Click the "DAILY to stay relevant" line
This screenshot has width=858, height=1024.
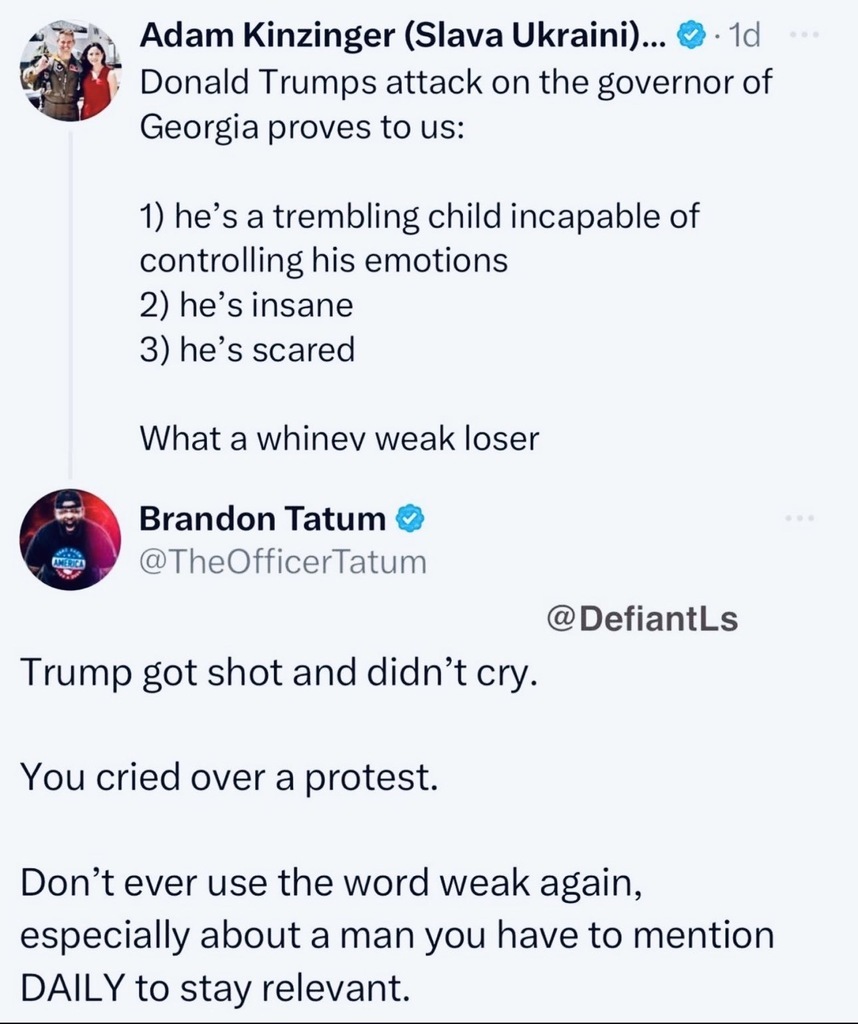tap(215, 987)
